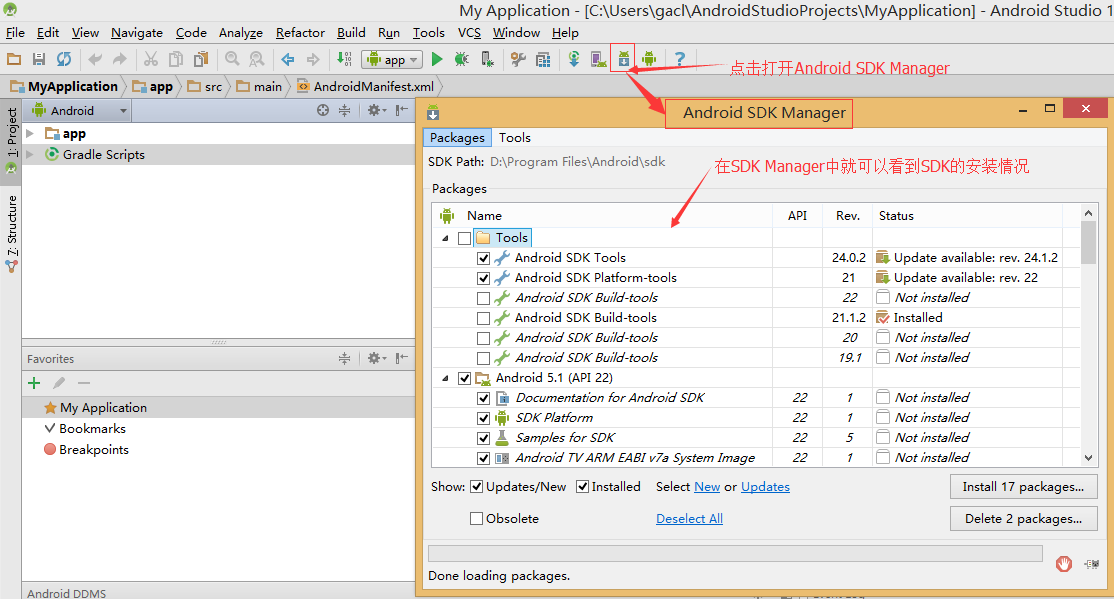Click the Cut scissors icon

click(x=151, y=60)
